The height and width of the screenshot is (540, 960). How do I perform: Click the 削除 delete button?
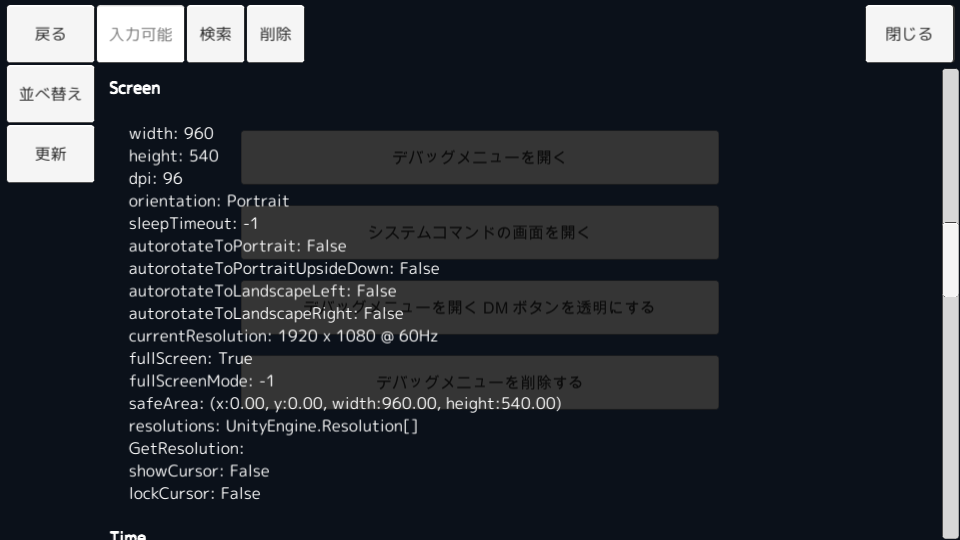point(276,34)
